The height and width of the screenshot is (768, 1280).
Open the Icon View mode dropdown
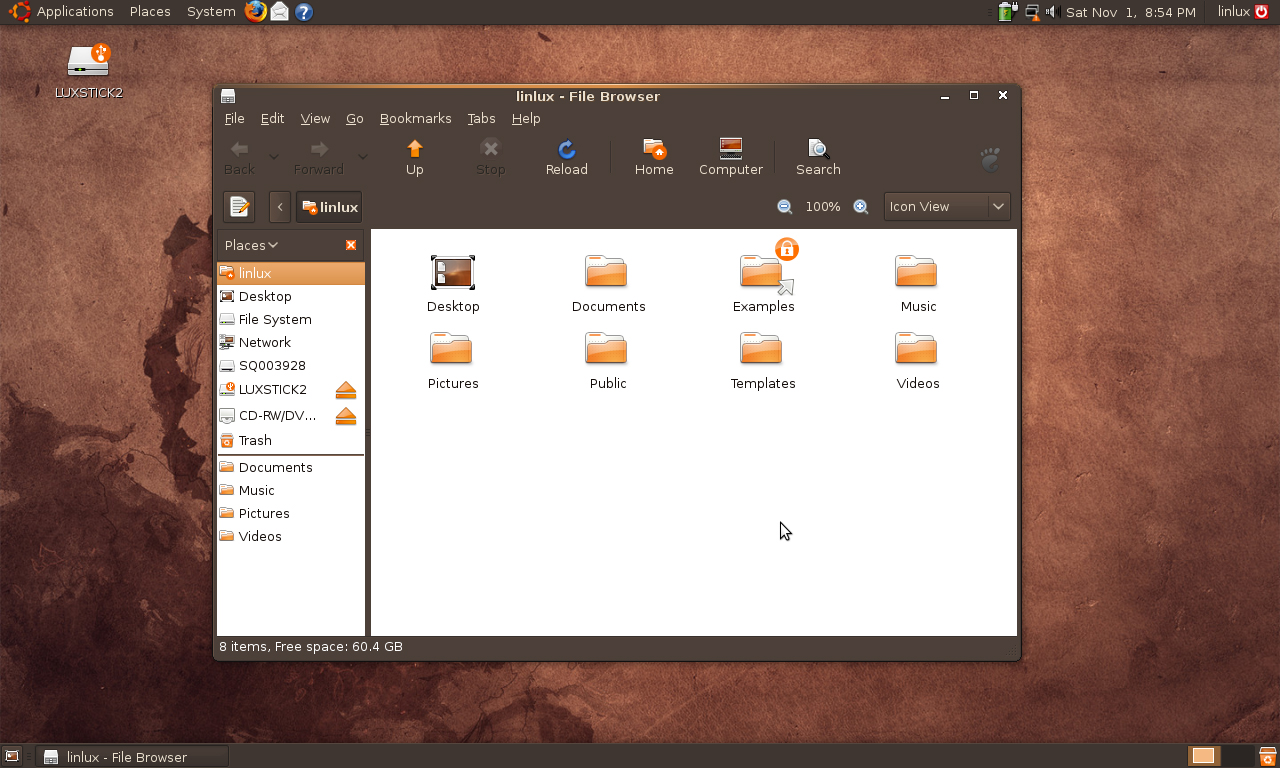click(947, 207)
